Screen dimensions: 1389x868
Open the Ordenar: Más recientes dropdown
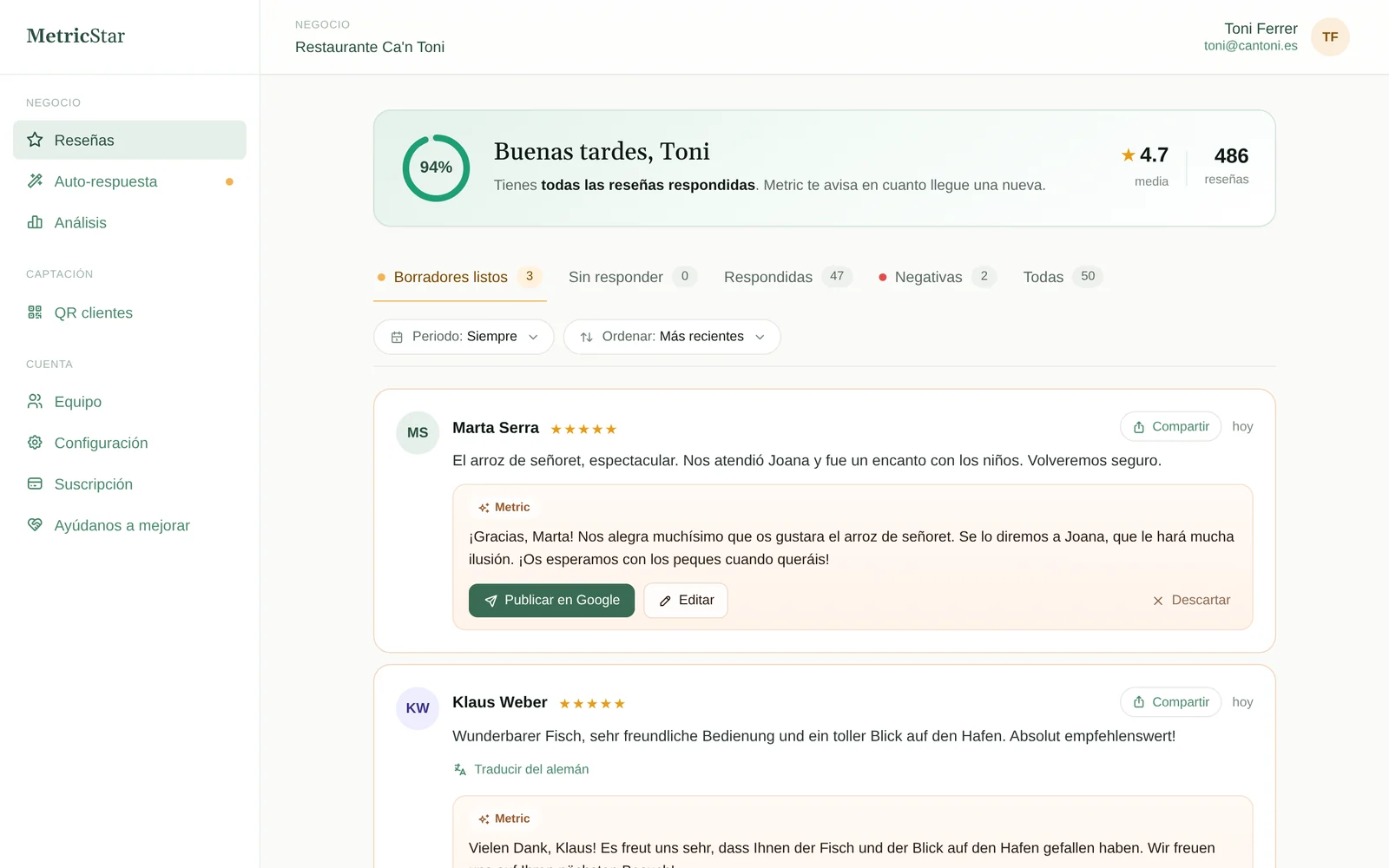coord(672,337)
